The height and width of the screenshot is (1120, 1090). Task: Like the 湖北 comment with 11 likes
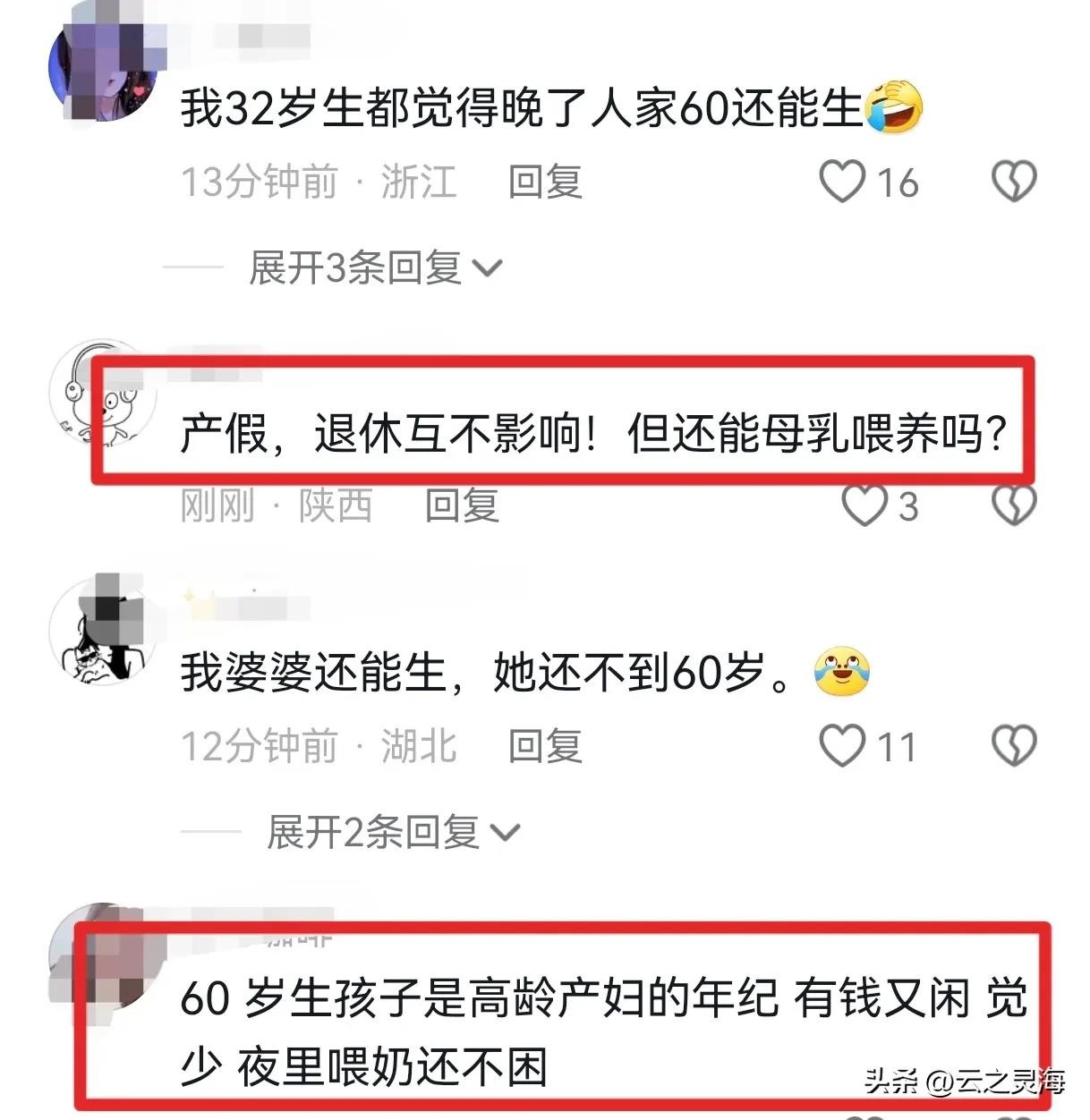coord(842,745)
